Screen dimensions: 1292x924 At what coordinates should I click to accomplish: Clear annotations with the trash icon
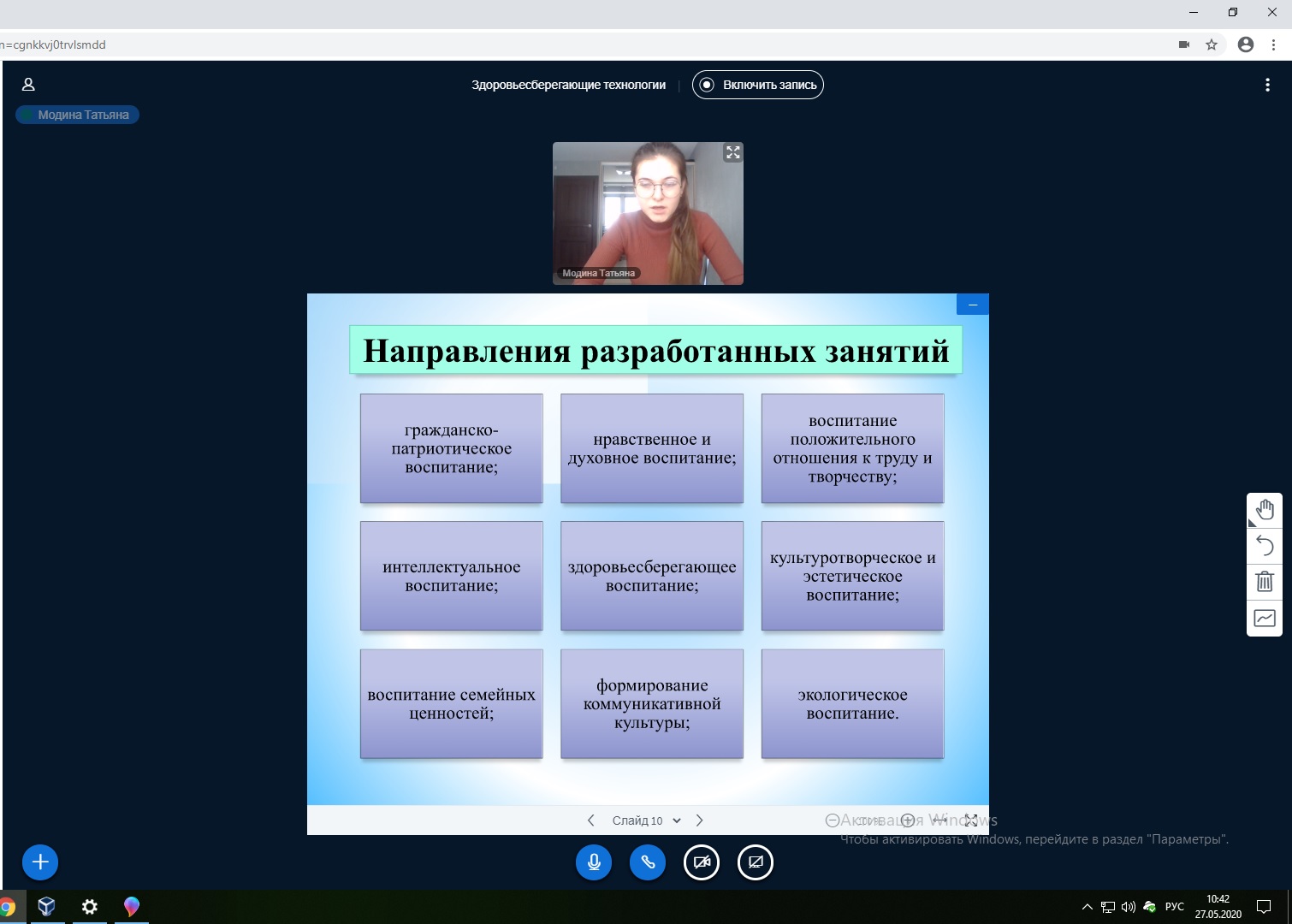(x=1265, y=582)
